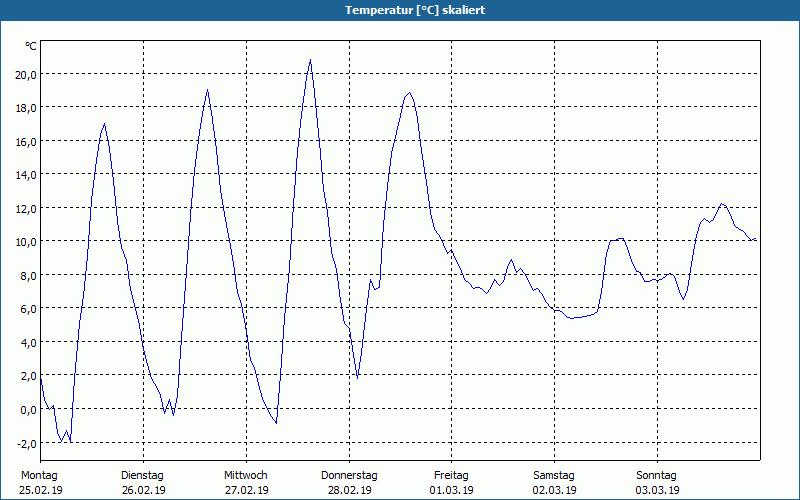Click the 10,0 y-axis value
Image resolution: width=800 pixels, height=500 pixels.
26,242
